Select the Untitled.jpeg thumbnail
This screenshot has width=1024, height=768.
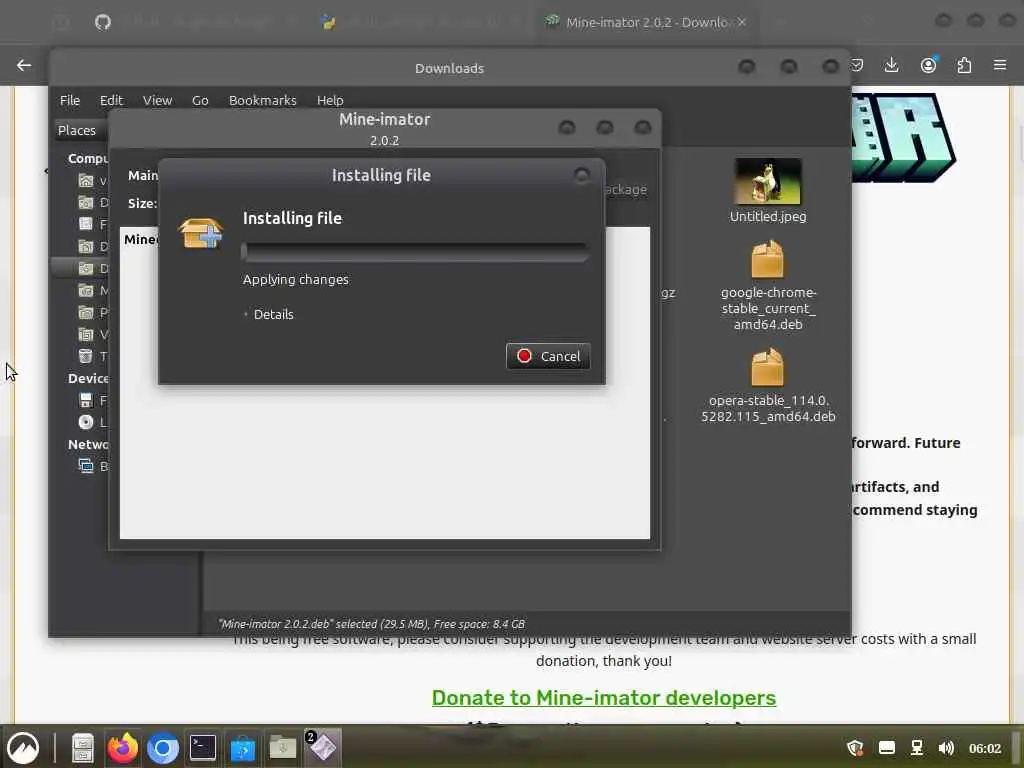768,182
